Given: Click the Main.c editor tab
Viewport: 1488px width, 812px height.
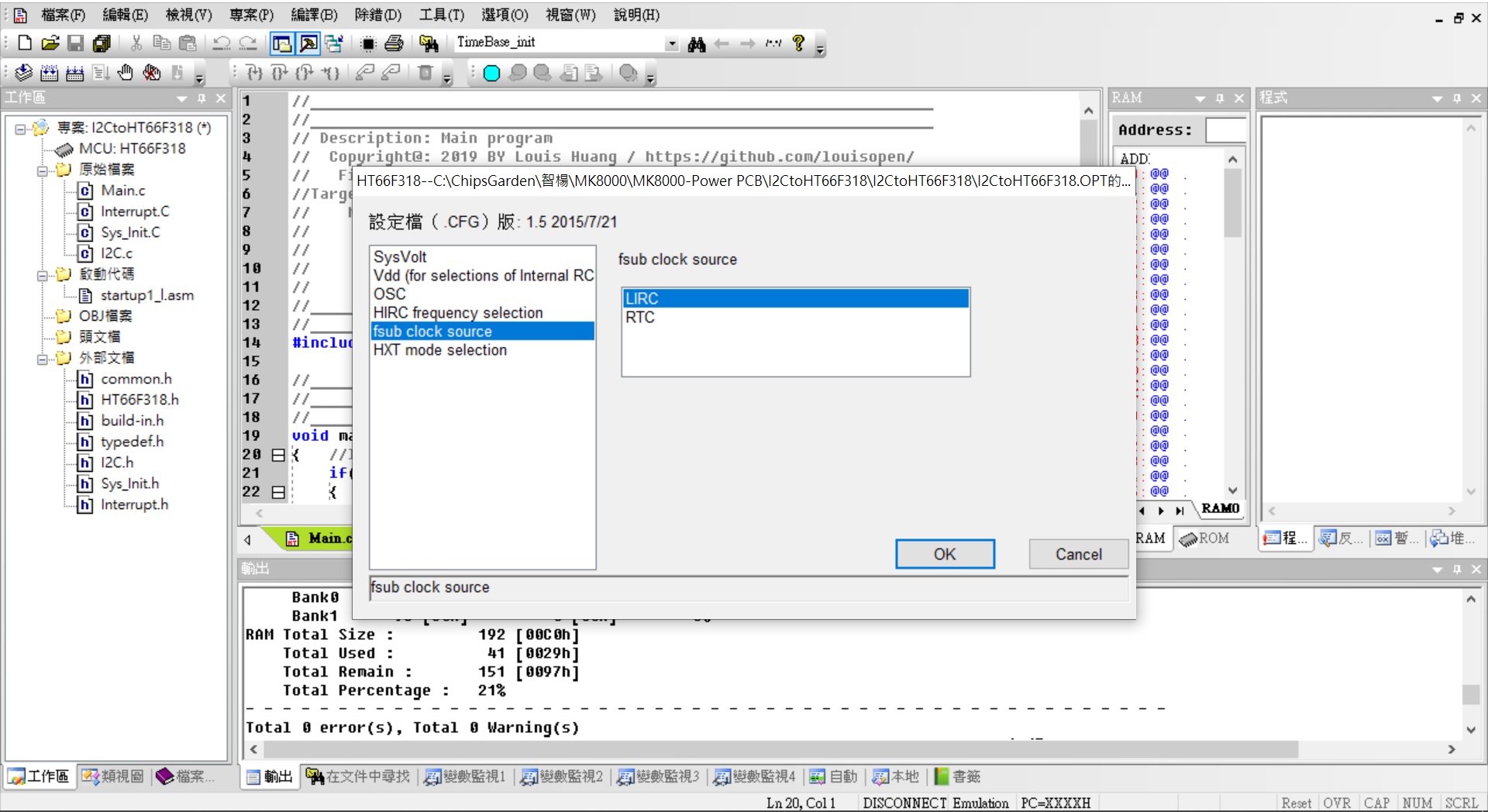Looking at the screenshot, I should click(319, 538).
